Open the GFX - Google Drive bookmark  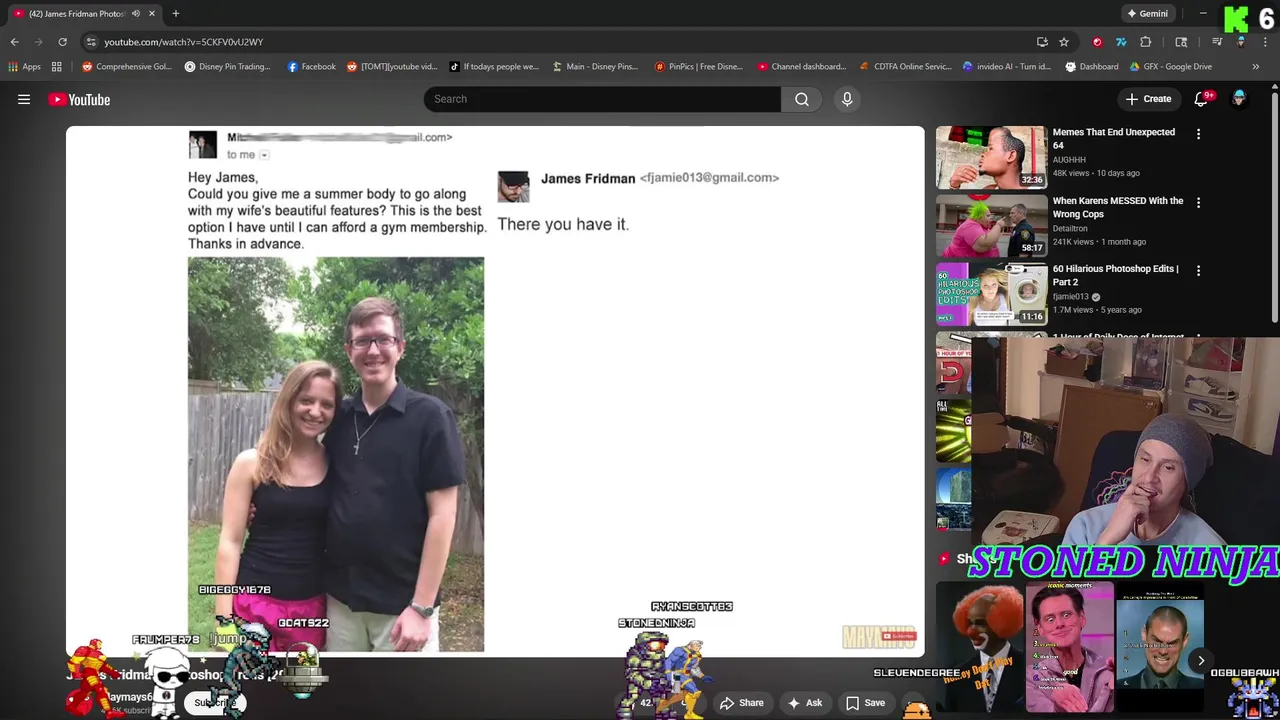pos(1170,67)
